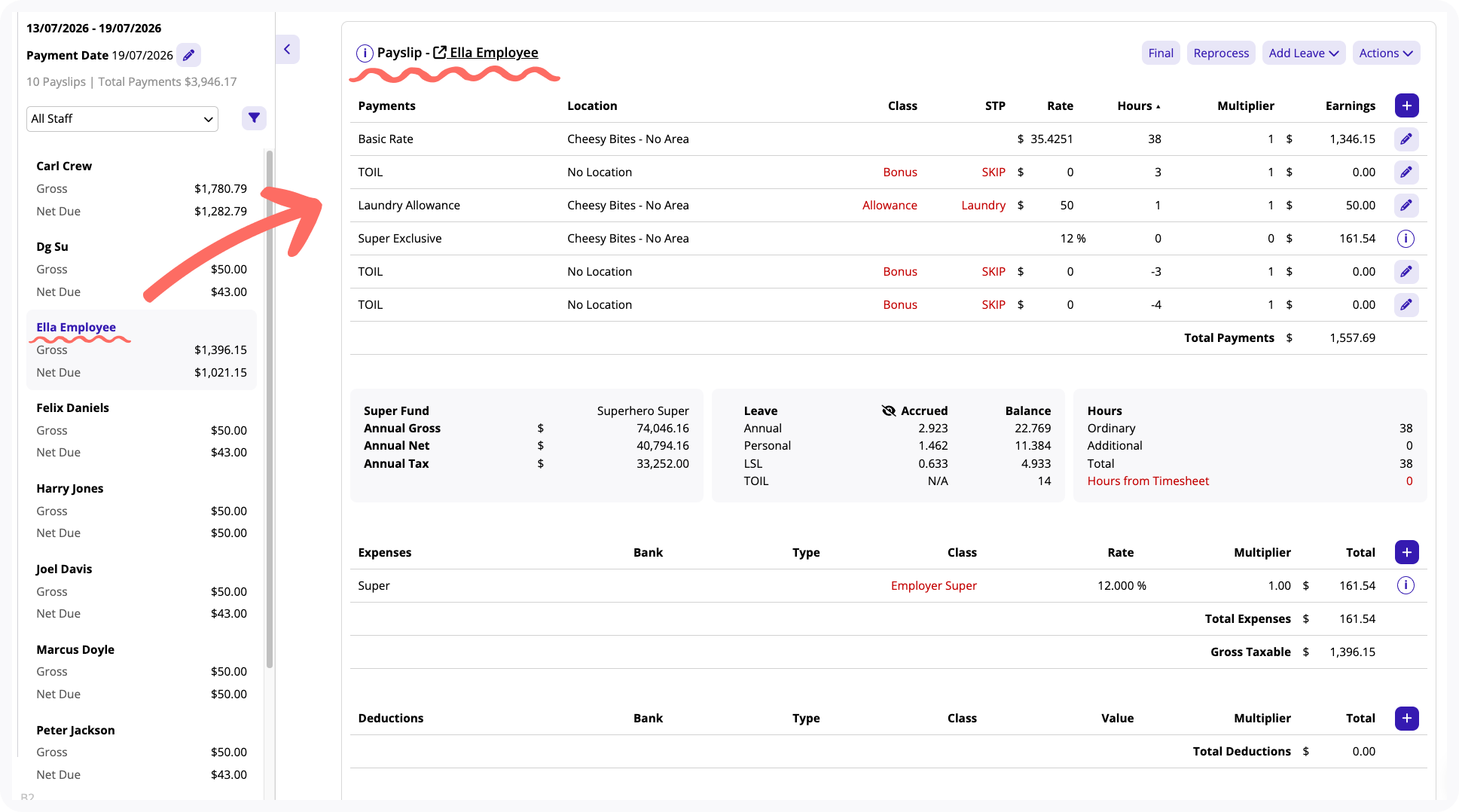This screenshot has width=1459, height=812.
Task: Click the Allowance class label
Action: pos(890,206)
